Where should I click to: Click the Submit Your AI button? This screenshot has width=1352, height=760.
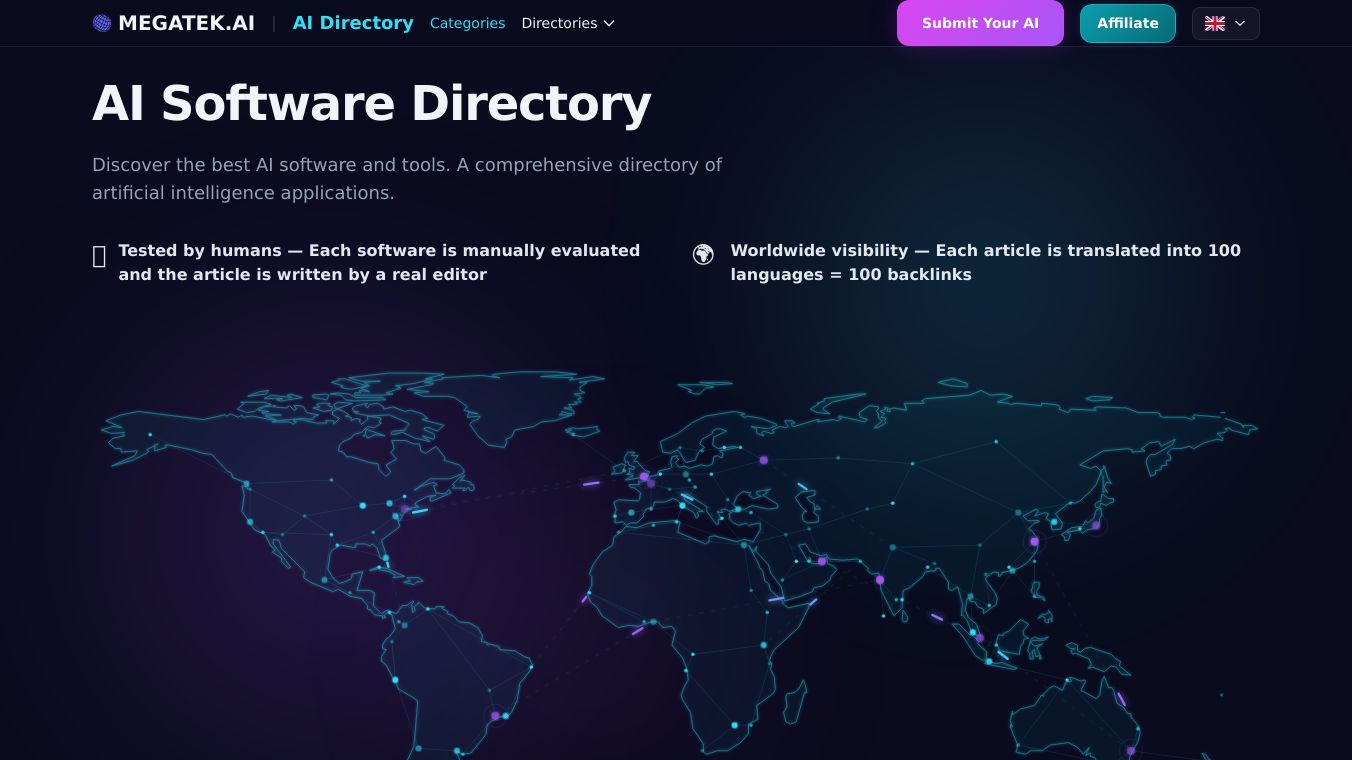pos(980,23)
